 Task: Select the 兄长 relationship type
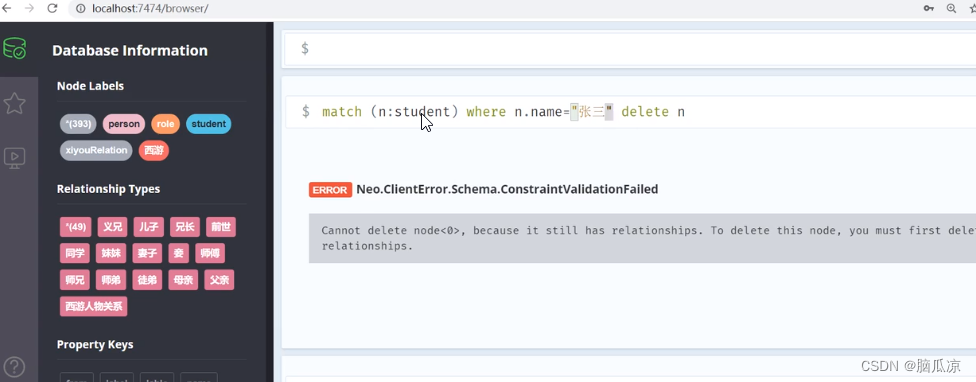click(184, 227)
